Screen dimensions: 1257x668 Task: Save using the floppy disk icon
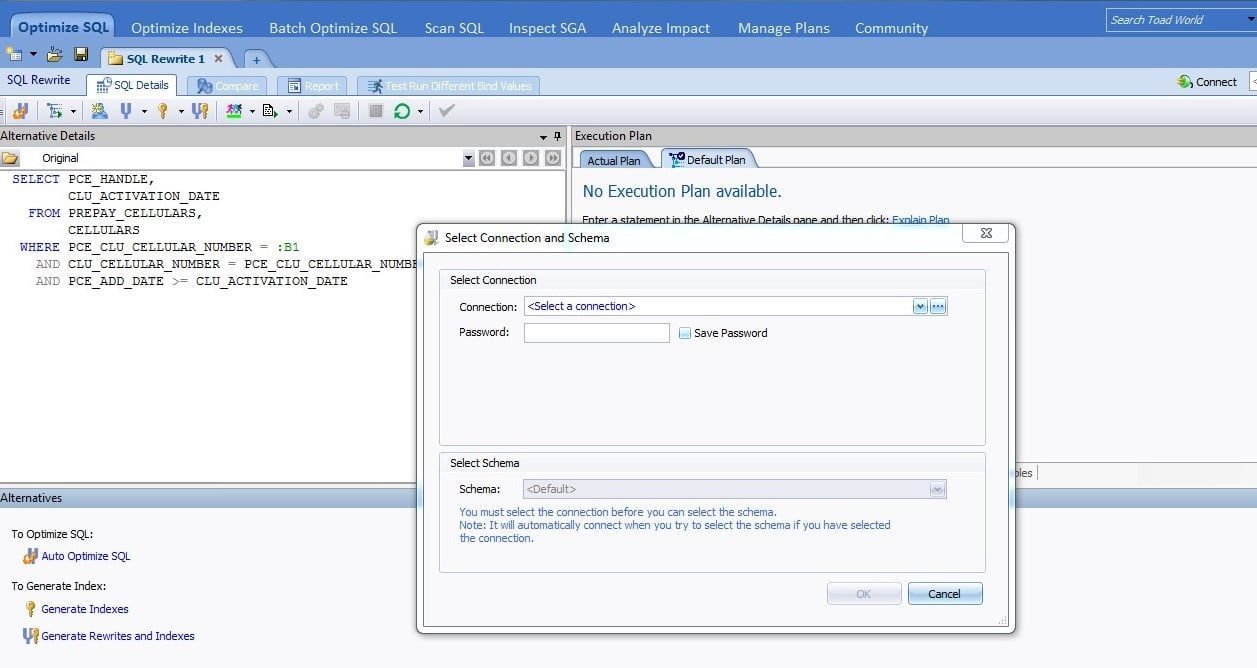(81, 54)
